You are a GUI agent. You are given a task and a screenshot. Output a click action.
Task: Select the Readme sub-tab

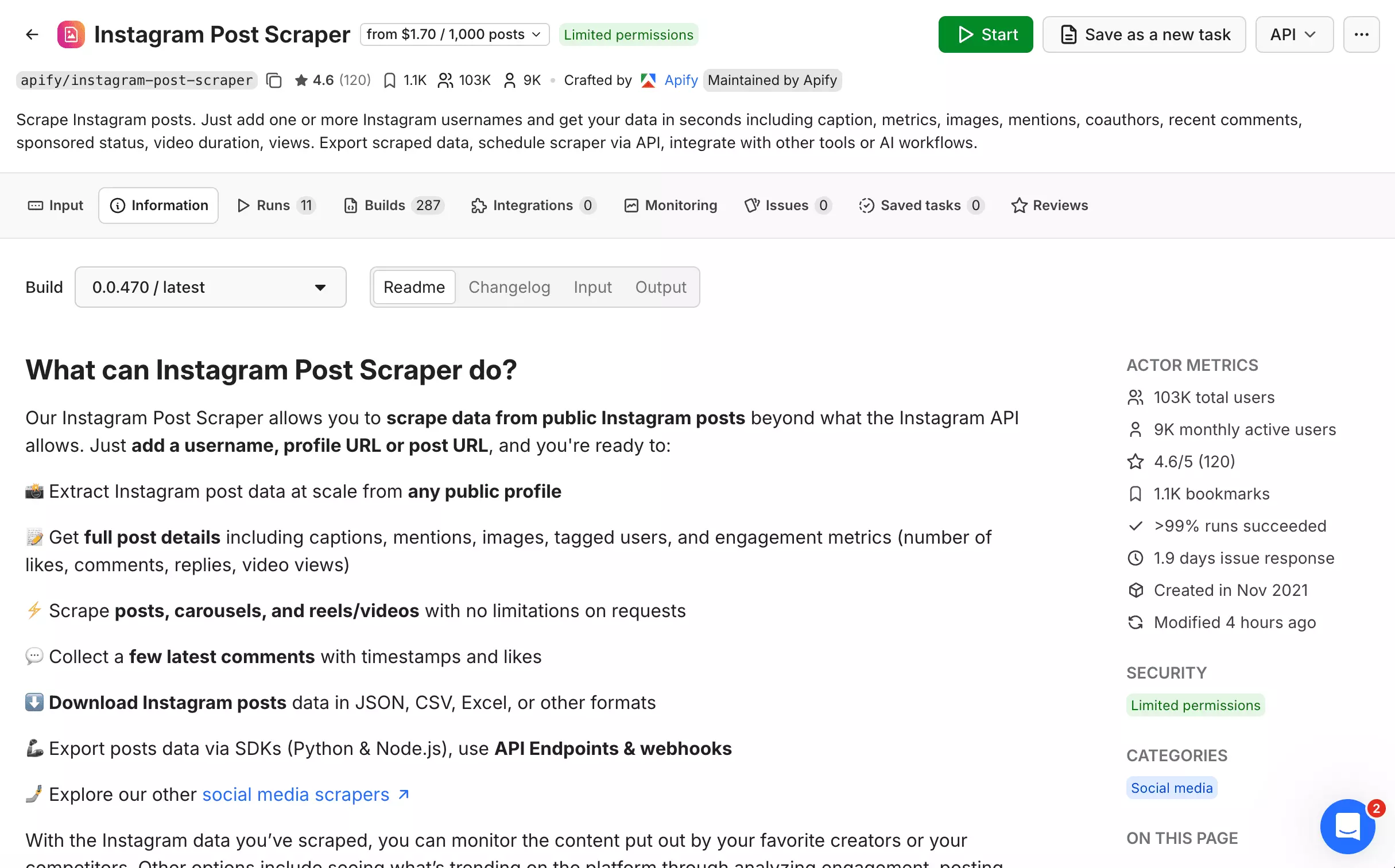point(414,287)
